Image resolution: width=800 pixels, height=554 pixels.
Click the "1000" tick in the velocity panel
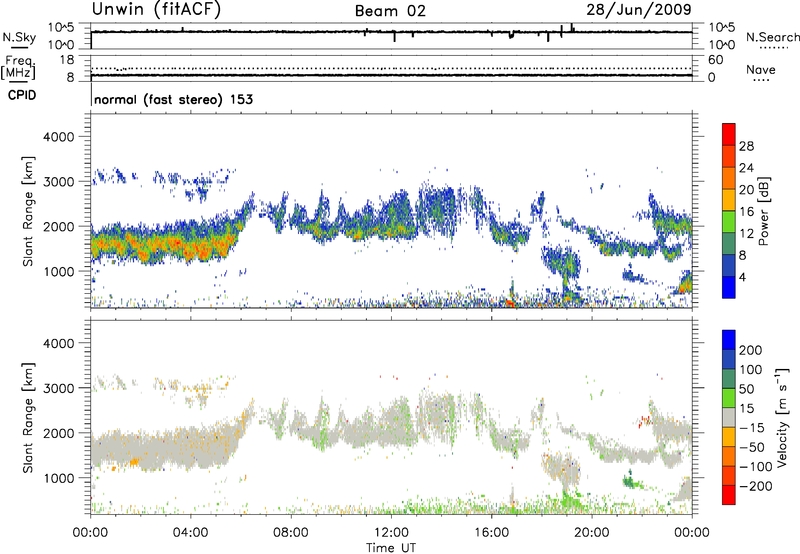(x=58, y=478)
